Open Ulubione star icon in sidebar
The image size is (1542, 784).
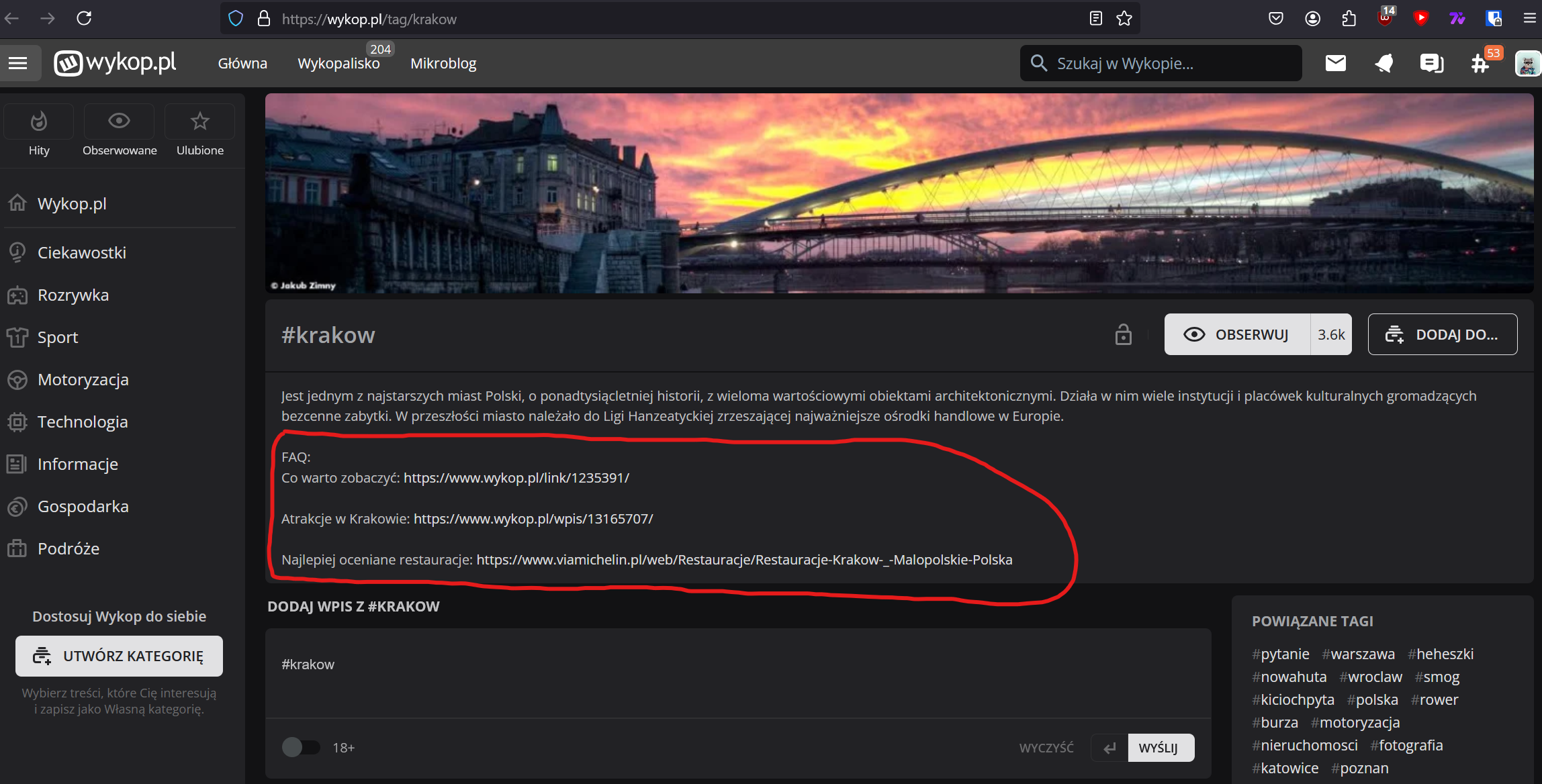(199, 121)
